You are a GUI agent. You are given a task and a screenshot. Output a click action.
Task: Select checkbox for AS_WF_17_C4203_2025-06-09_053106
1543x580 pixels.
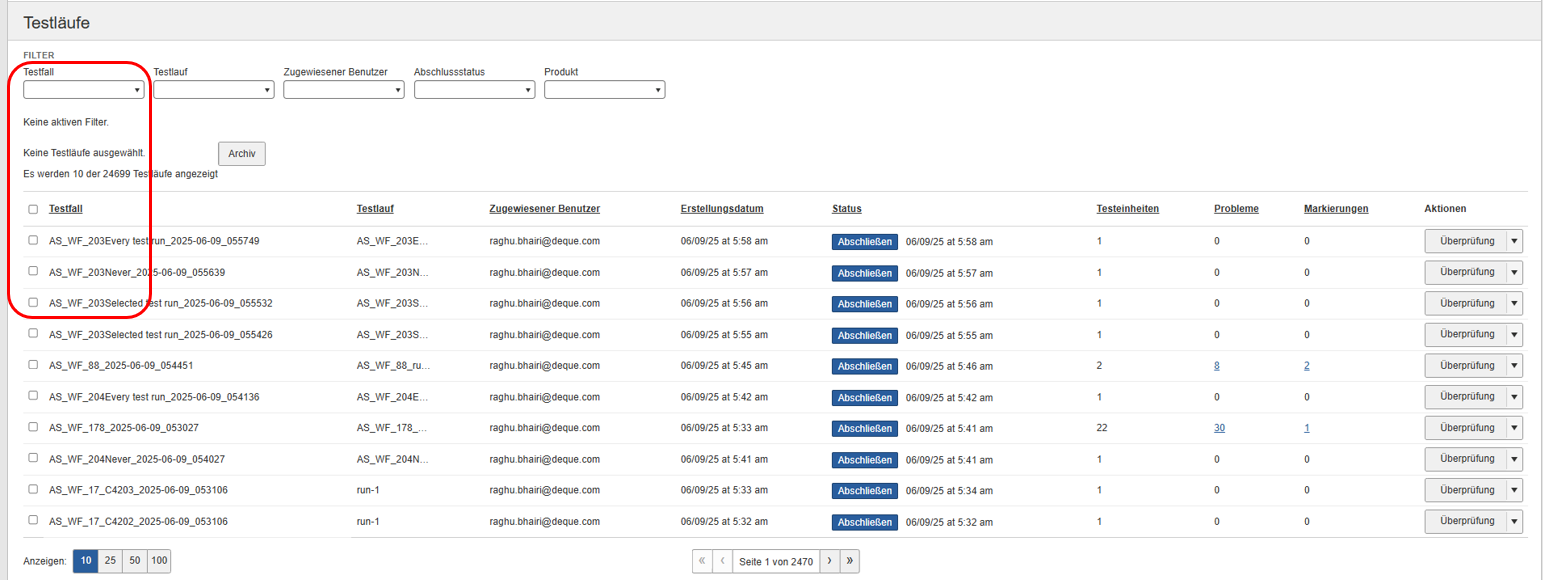click(x=33, y=490)
